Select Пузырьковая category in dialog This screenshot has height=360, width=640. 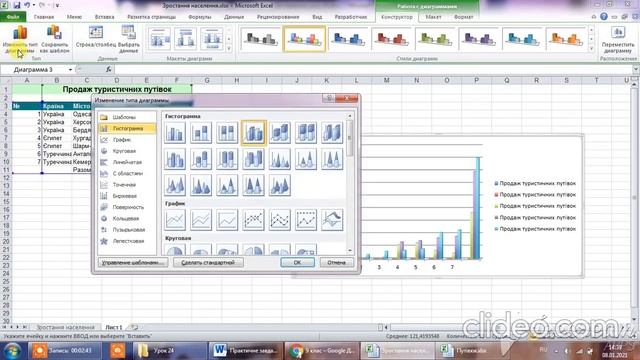click(127, 230)
